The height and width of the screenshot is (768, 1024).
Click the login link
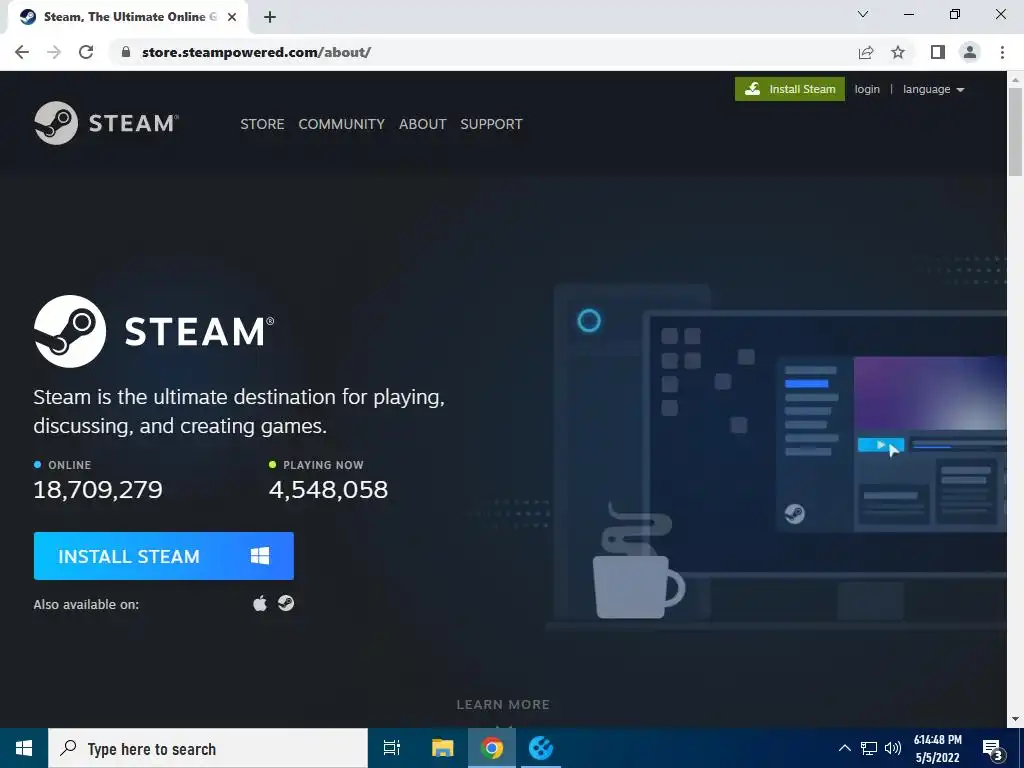pyautogui.click(x=867, y=89)
